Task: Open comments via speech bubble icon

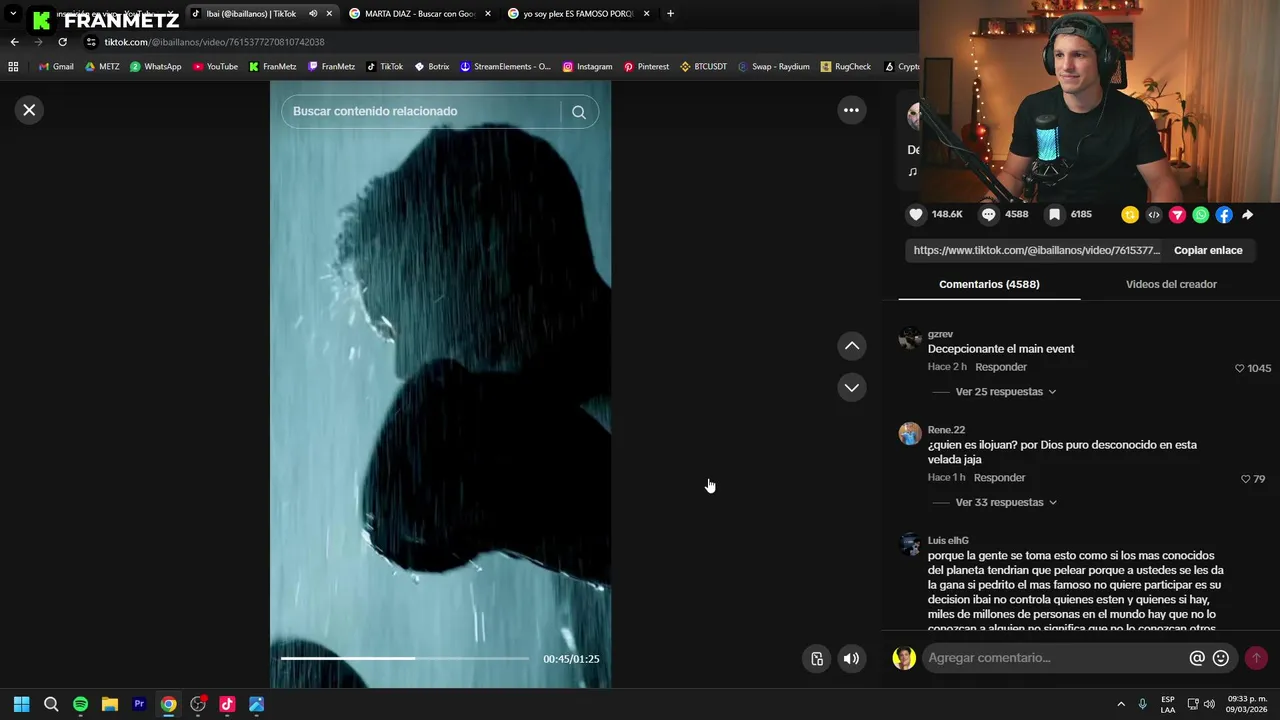Action: [989, 214]
